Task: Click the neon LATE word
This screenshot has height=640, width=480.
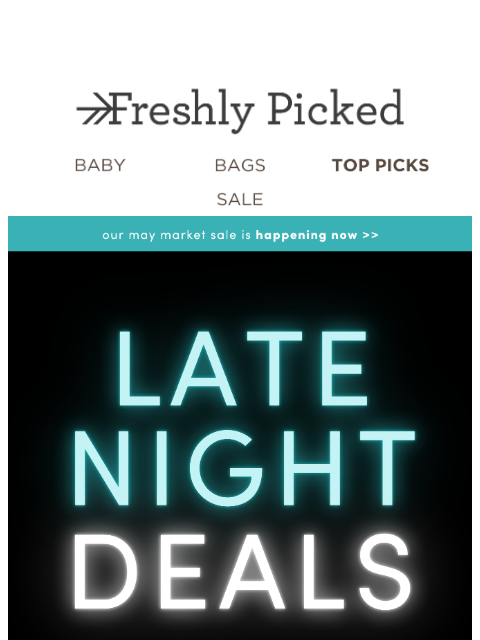Action: coord(243,369)
